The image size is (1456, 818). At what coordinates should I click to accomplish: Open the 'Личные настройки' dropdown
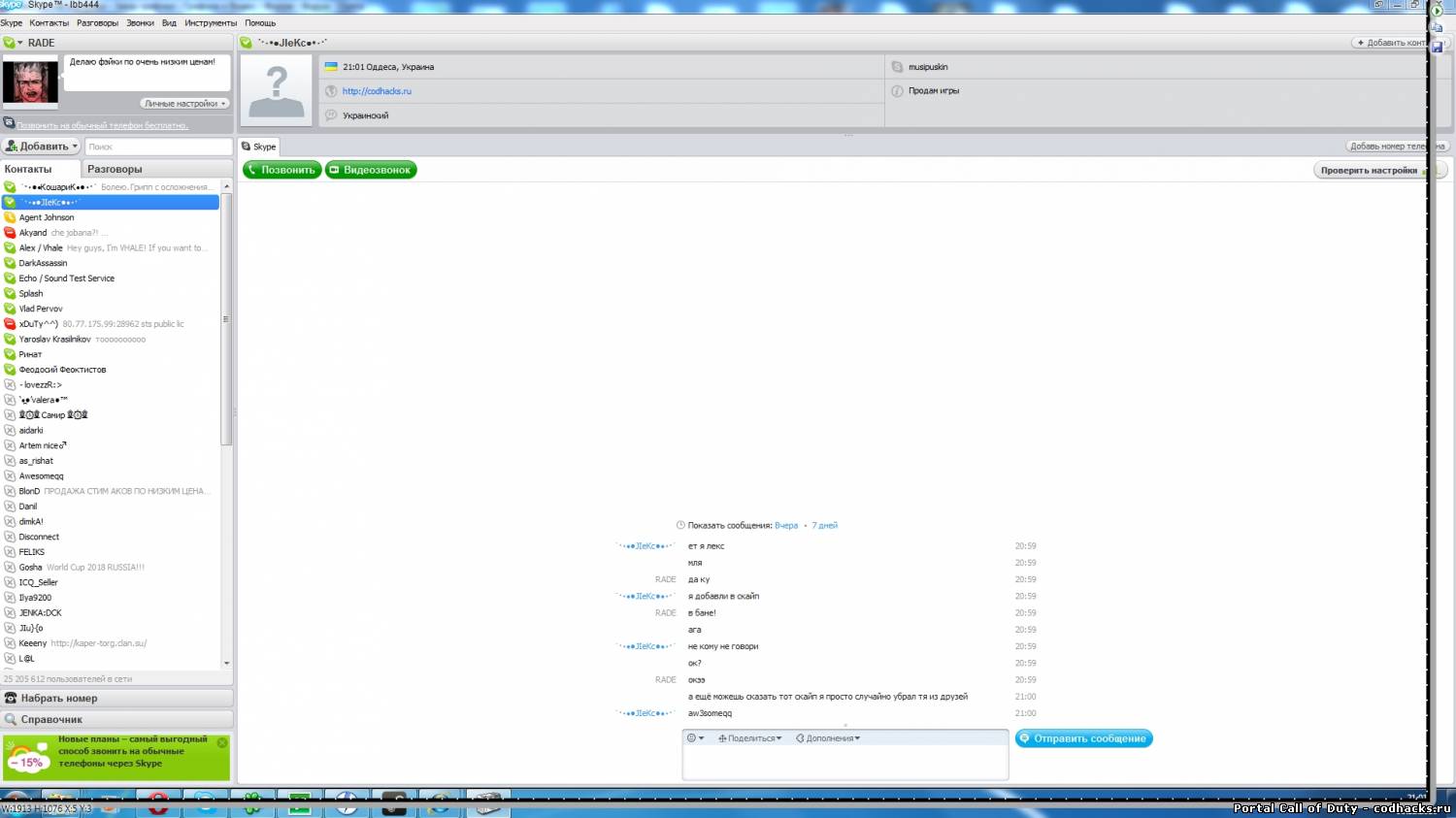point(185,103)
